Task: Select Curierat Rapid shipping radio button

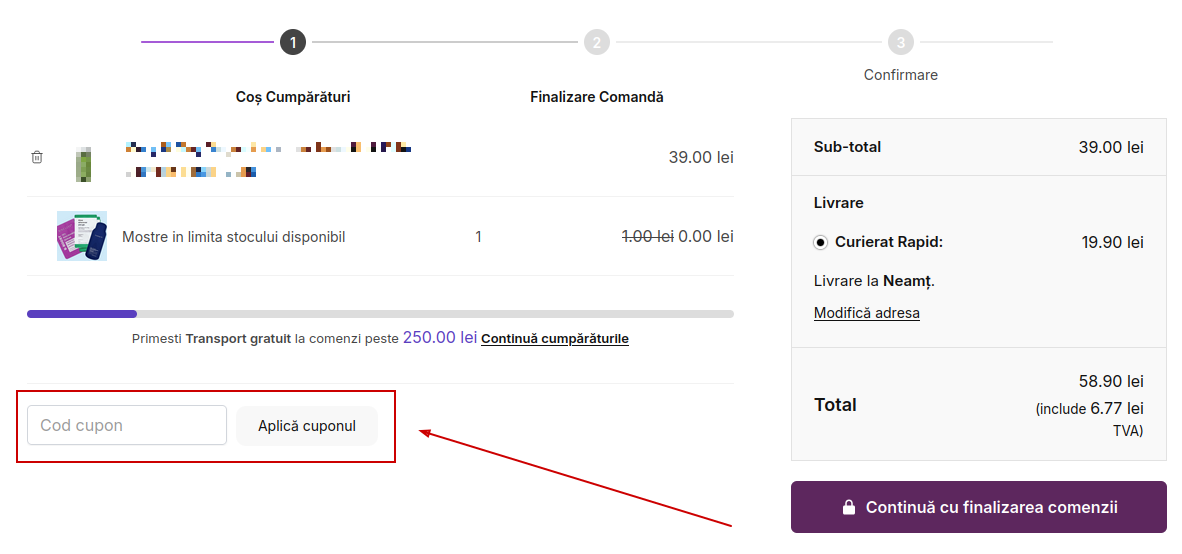Action: click(821, 243)
